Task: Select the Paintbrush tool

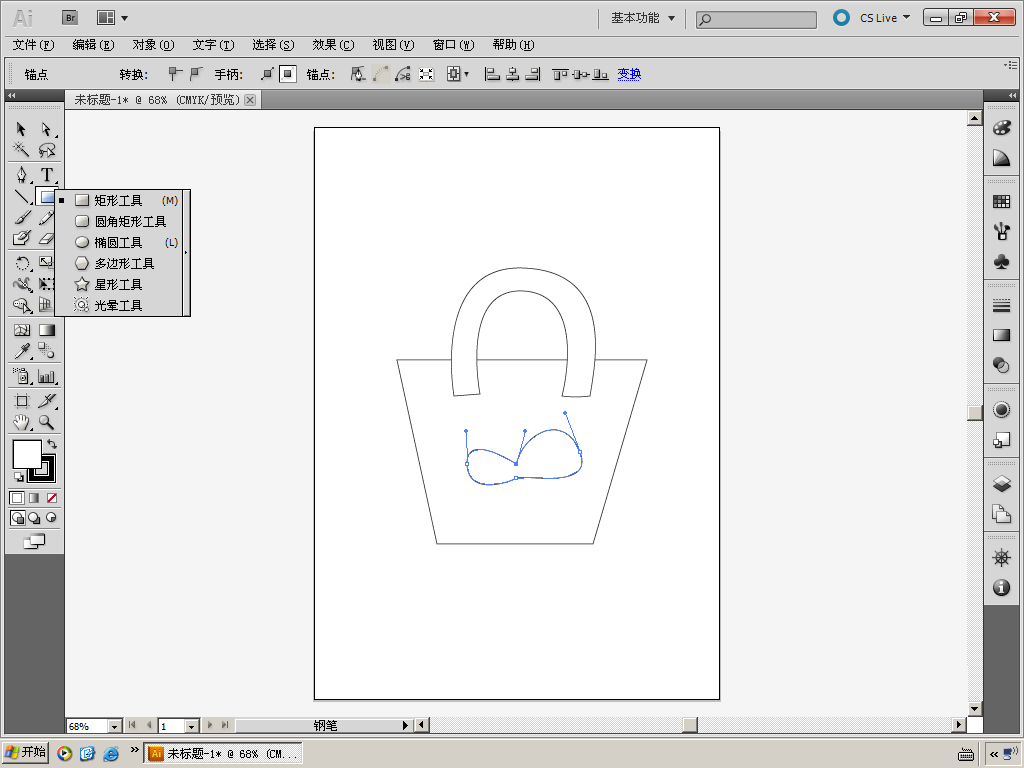Action: click(x=21, y=217)
